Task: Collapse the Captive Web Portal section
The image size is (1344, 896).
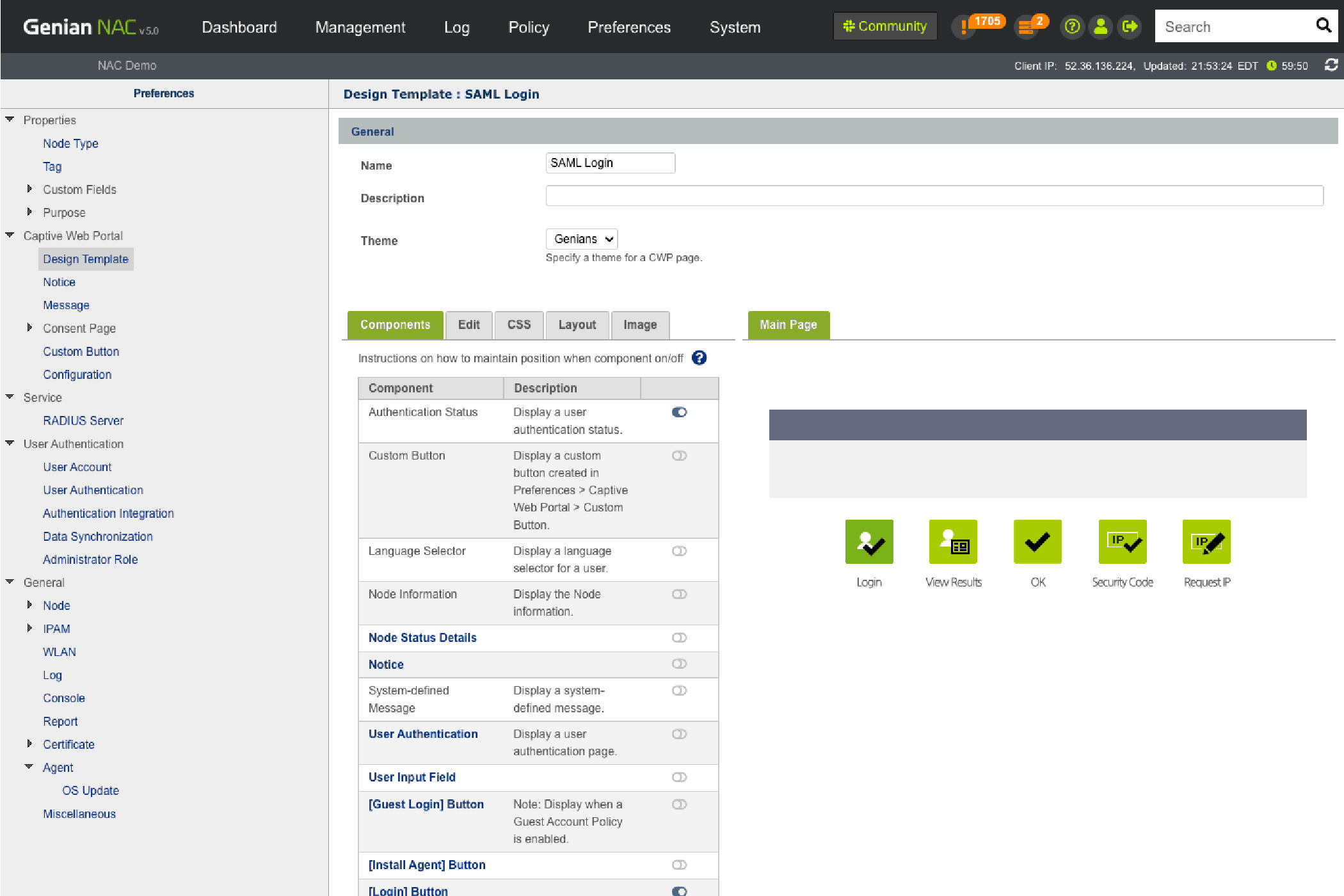Action: click(10, 236)
